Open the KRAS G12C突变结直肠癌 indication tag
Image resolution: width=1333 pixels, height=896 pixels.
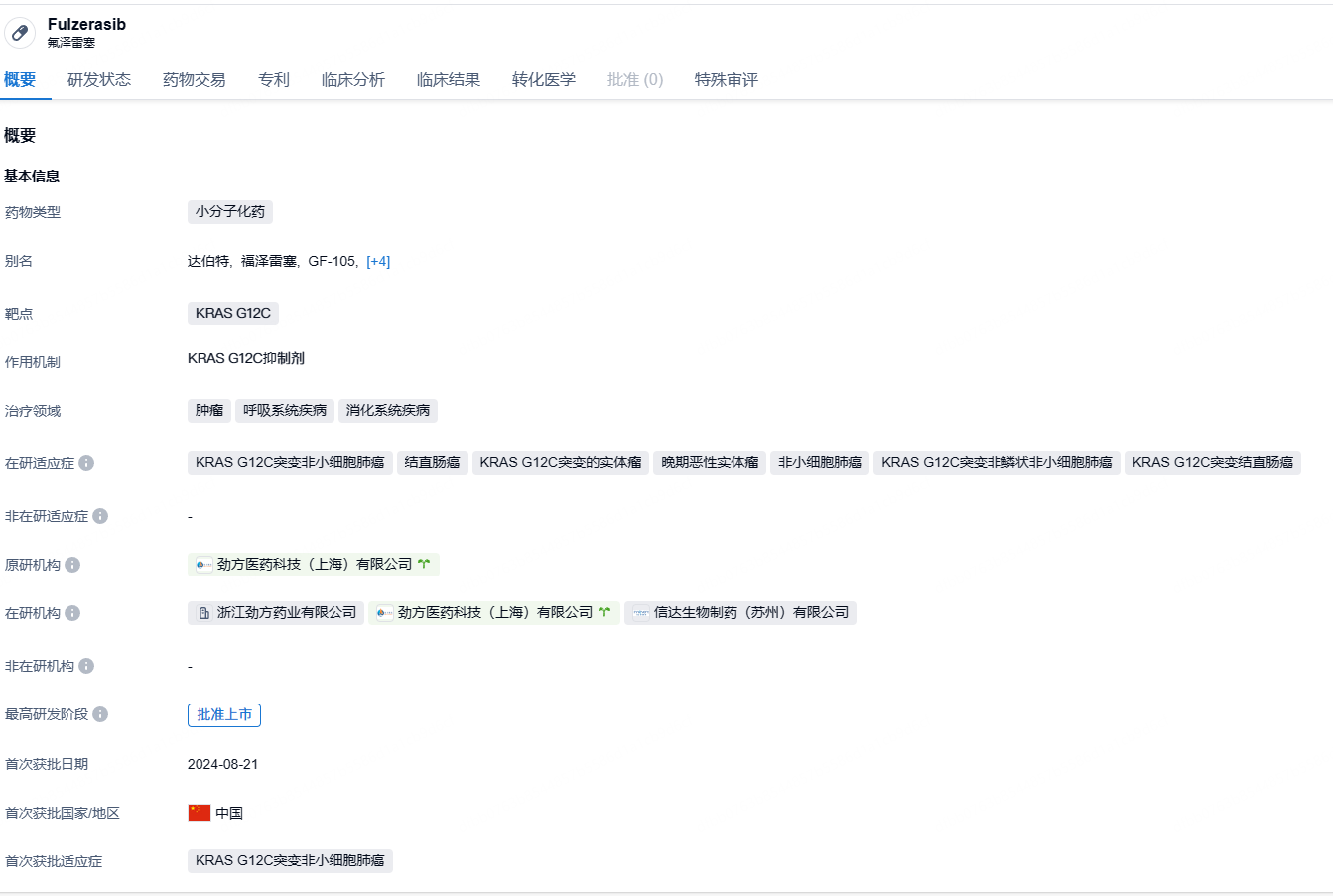pyautogui.click(x=1213, y=463)
